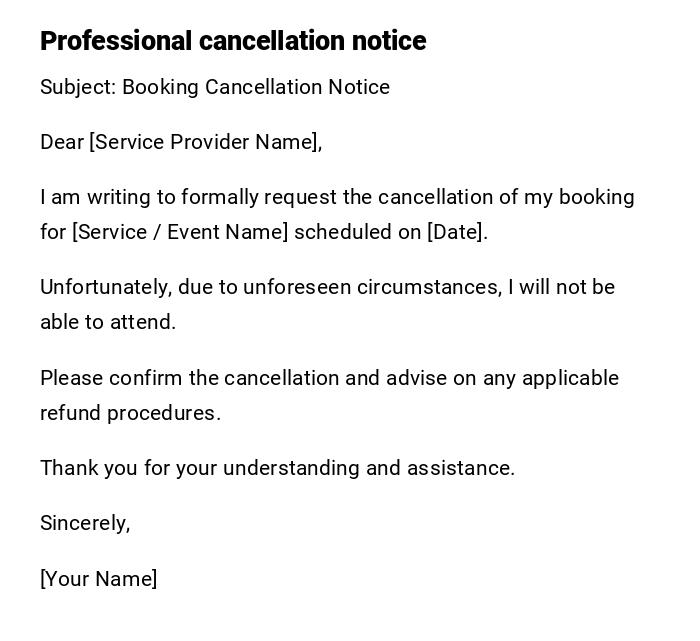Screen dimensions: 700x641
Task: Click the [Service / Event Name] placeholder
Action: point(180,232)
